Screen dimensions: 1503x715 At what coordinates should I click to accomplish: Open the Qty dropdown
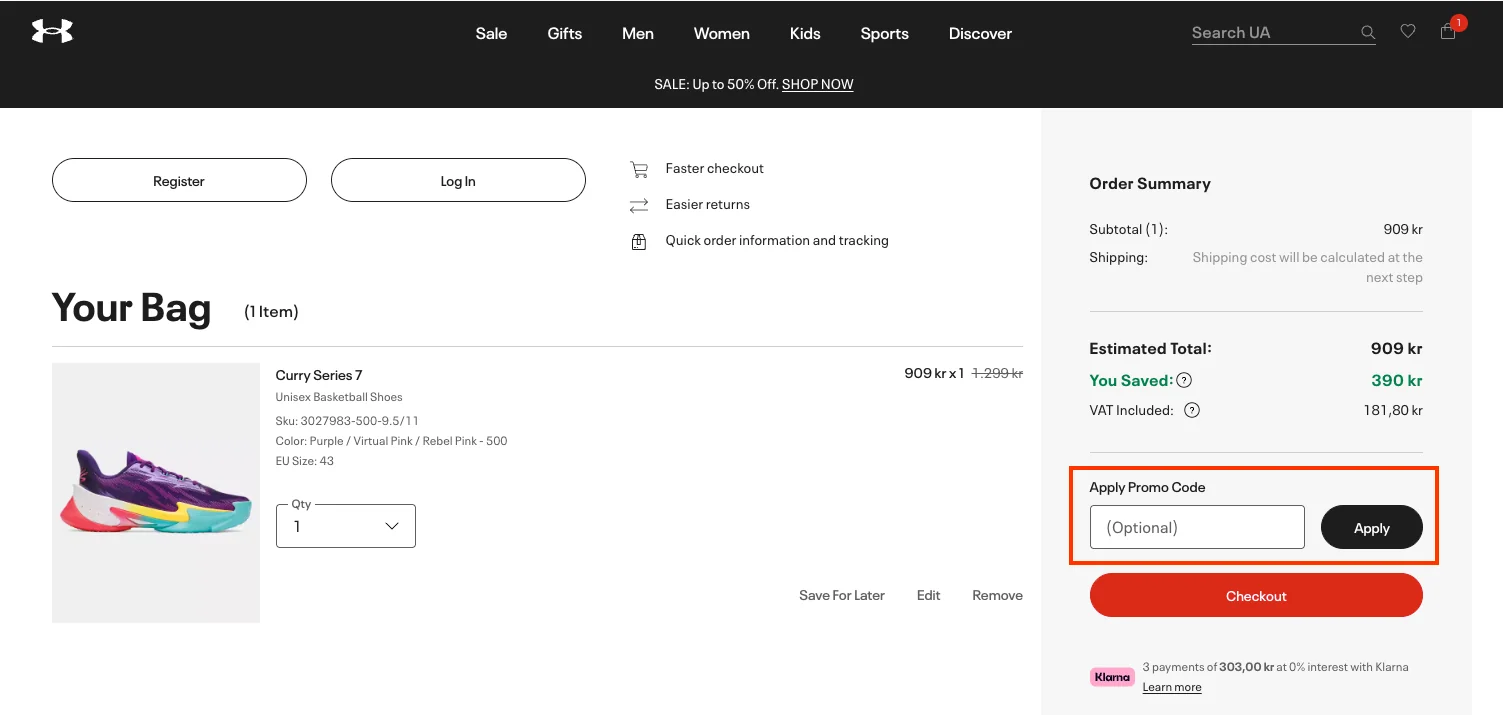tap(346, 526)
